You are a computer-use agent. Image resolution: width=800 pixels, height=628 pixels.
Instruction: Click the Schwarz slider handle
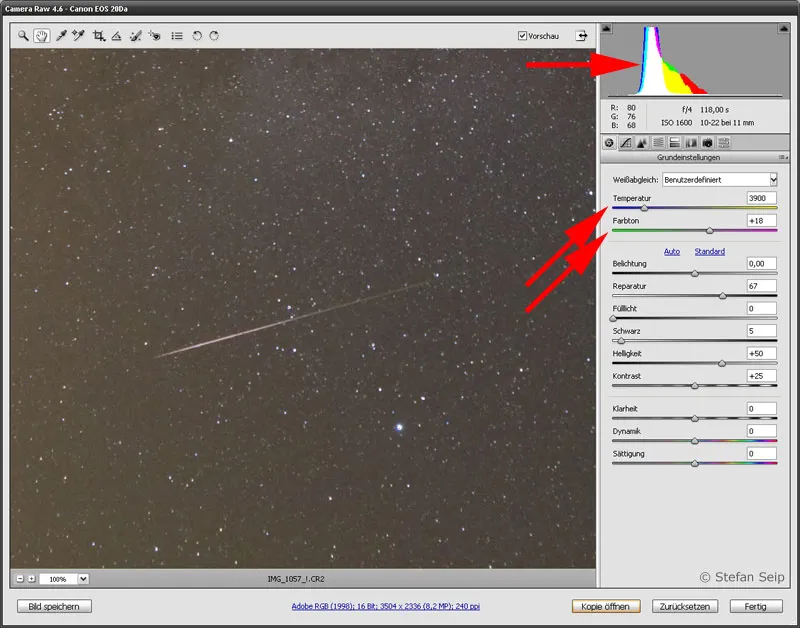[621, 341]
